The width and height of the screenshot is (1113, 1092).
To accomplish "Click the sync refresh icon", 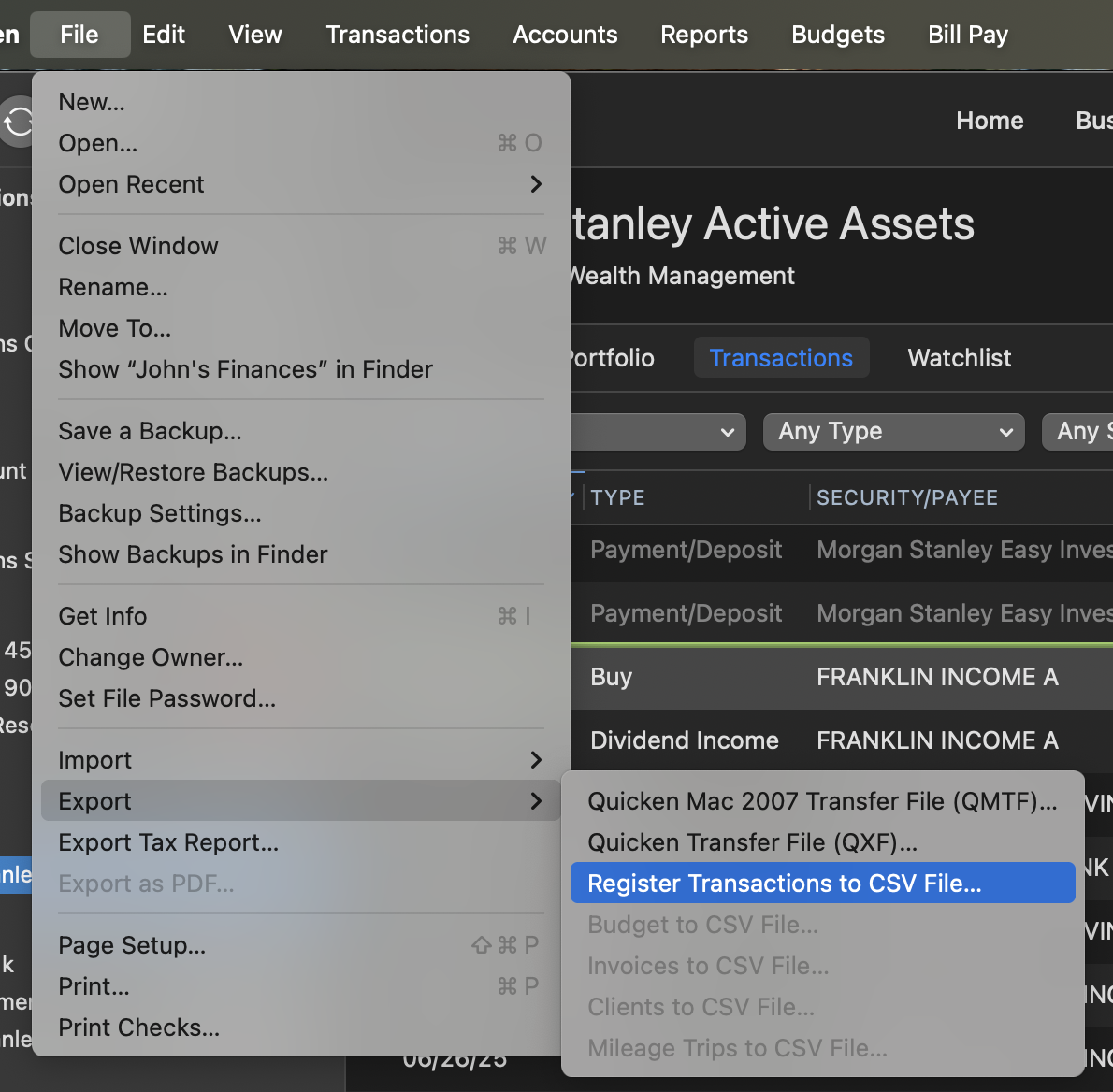I will (17, 122).
